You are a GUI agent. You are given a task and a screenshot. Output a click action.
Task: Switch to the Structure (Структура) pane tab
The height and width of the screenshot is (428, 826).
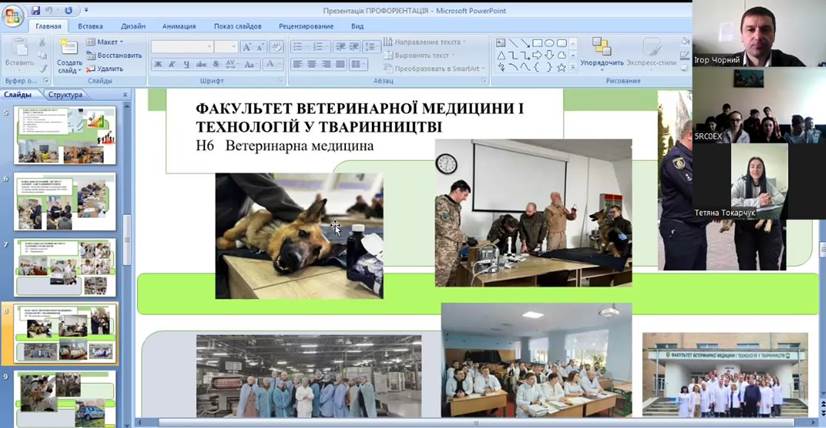65,95
